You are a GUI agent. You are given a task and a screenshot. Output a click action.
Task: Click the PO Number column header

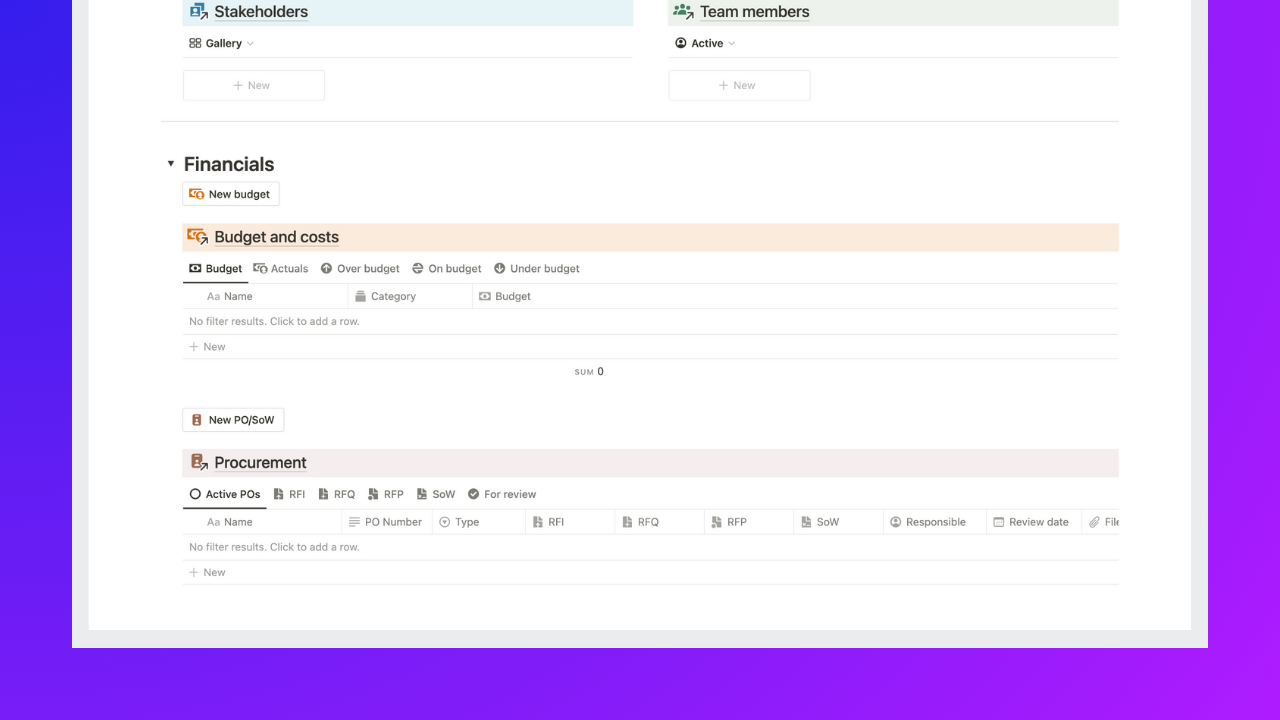(387, 522)
